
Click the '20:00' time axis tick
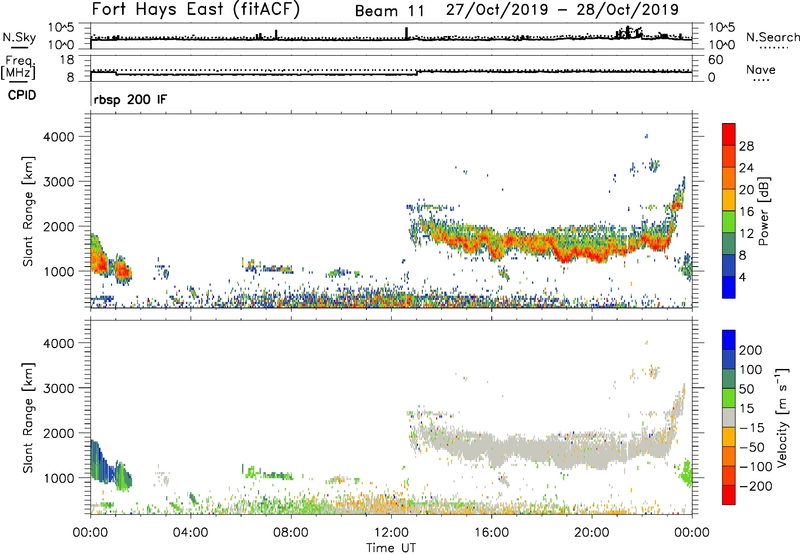[x=591, y=533]
